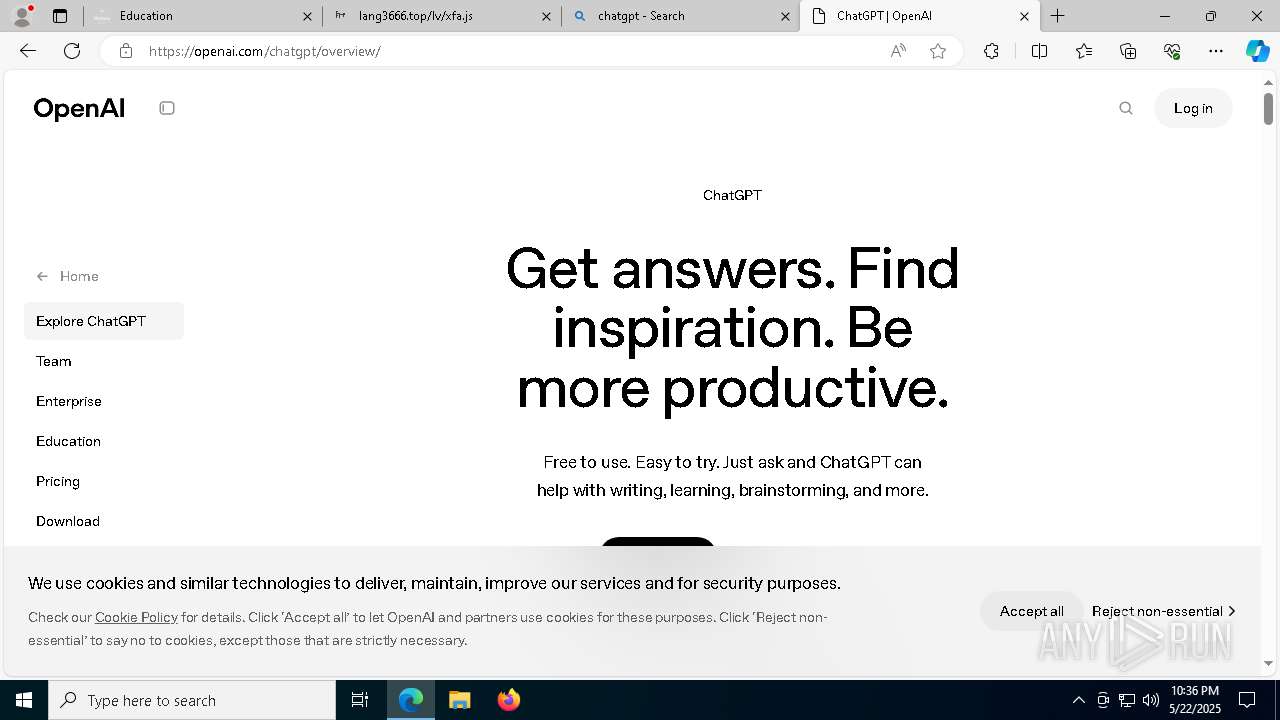Open the Team sidebar item
The image size is (1280, 720).
pos(54,361)
